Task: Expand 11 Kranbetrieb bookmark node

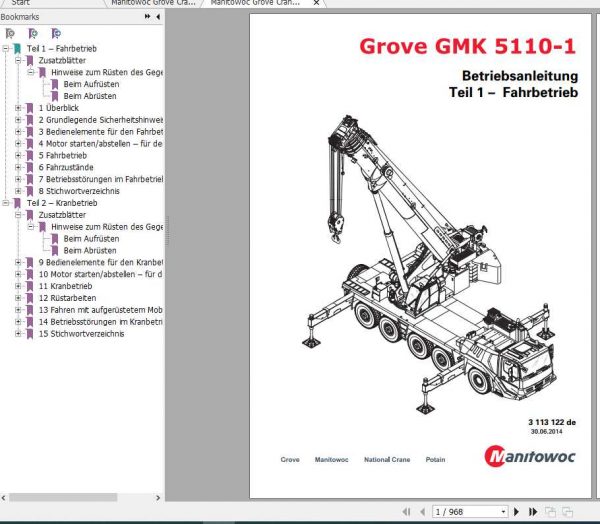Action: 18,286
